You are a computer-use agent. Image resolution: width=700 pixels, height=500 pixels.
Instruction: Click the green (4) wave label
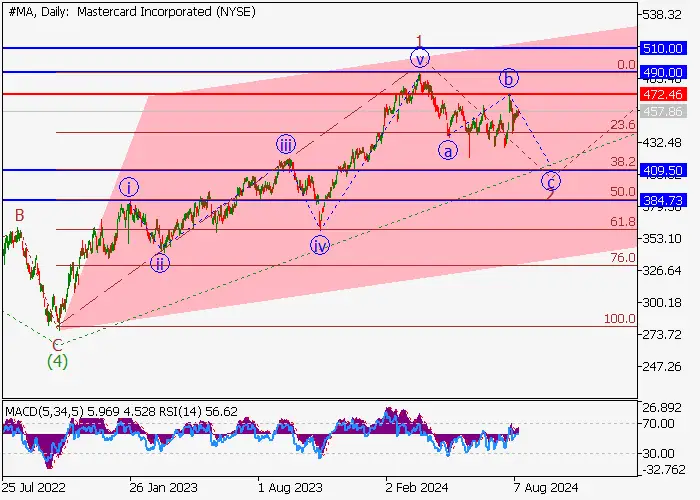click(58, 361)
